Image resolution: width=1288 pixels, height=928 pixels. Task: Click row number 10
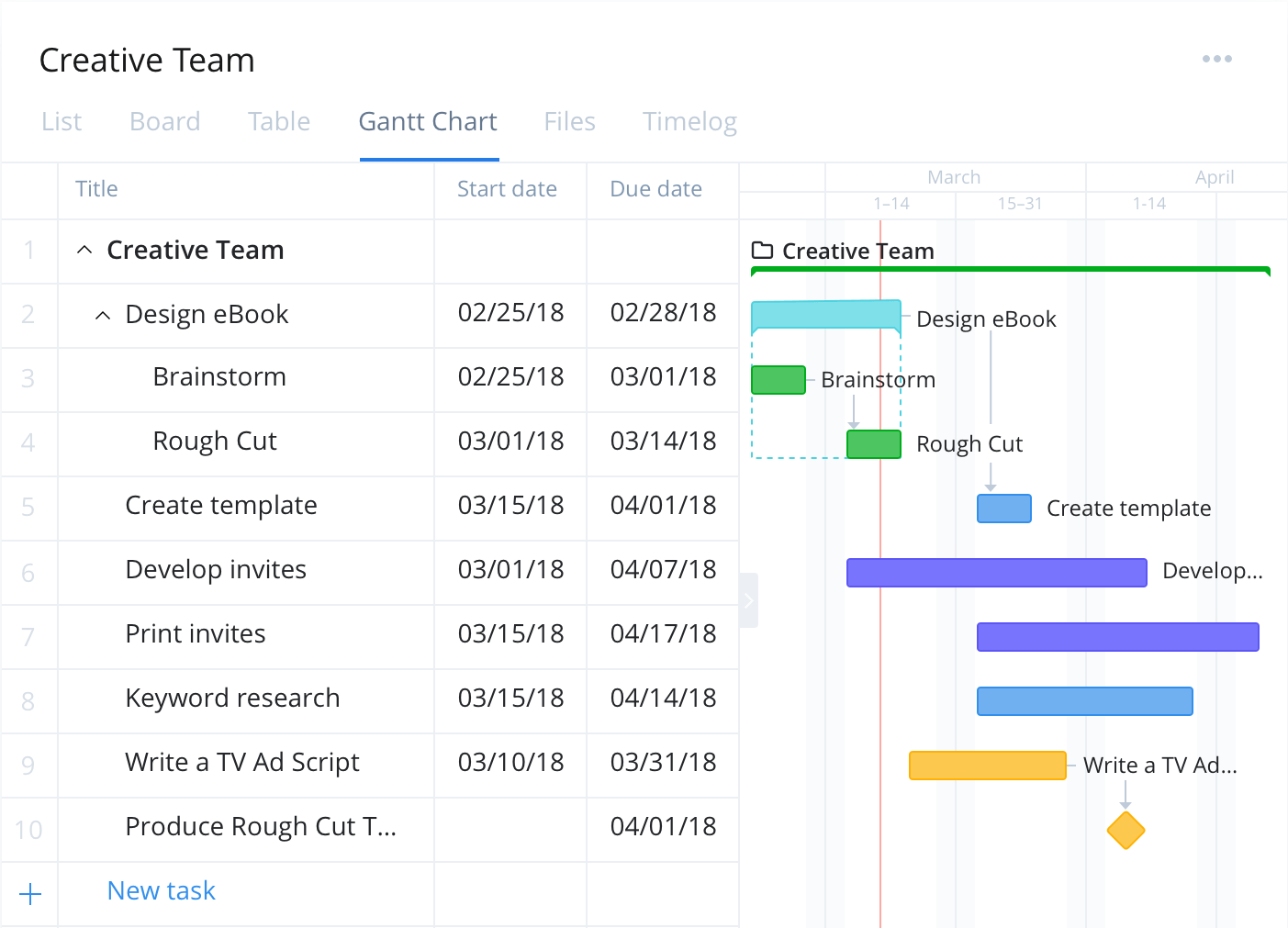pos(28,831)
